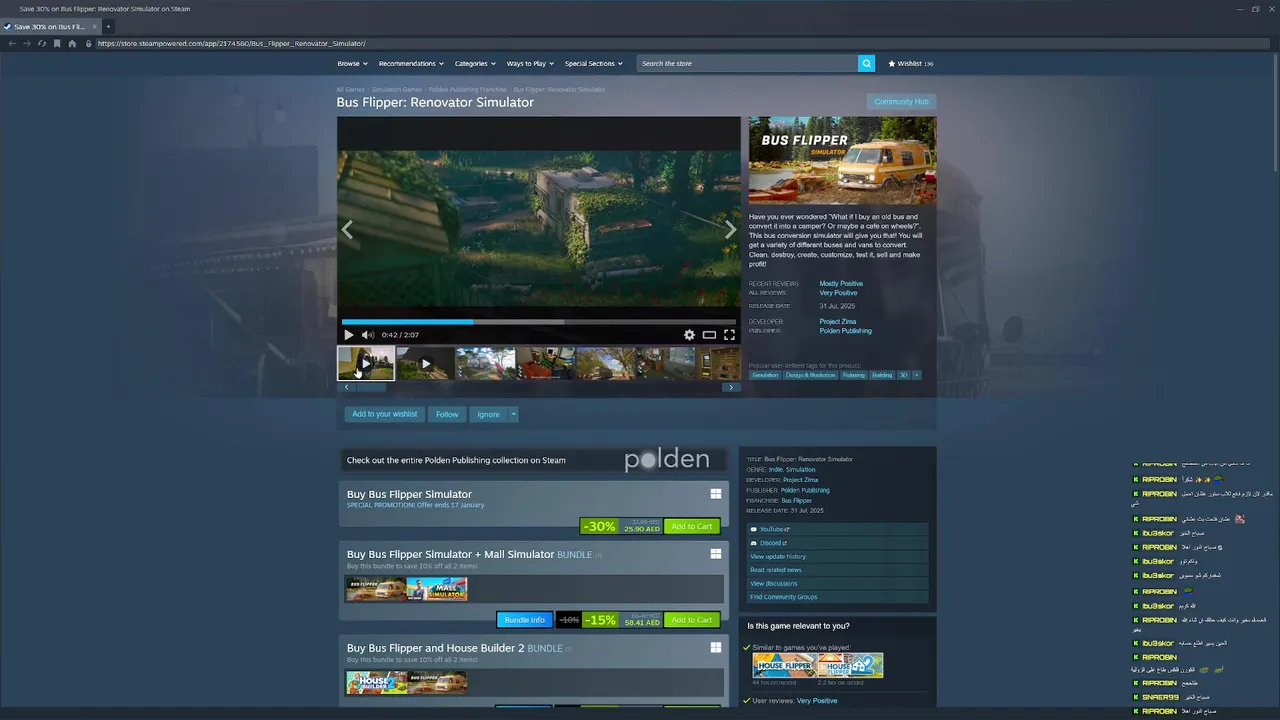Open the Simulation Games breadcrumb
Viewport: 1280px width, 720px height.
point(397,90)
